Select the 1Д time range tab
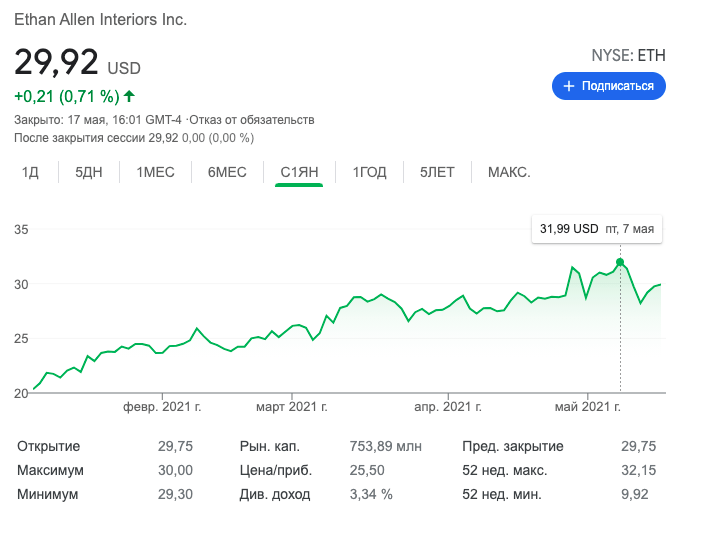This screenshot has width=720, height=540. pyautogui.click(x=30, y=172)
